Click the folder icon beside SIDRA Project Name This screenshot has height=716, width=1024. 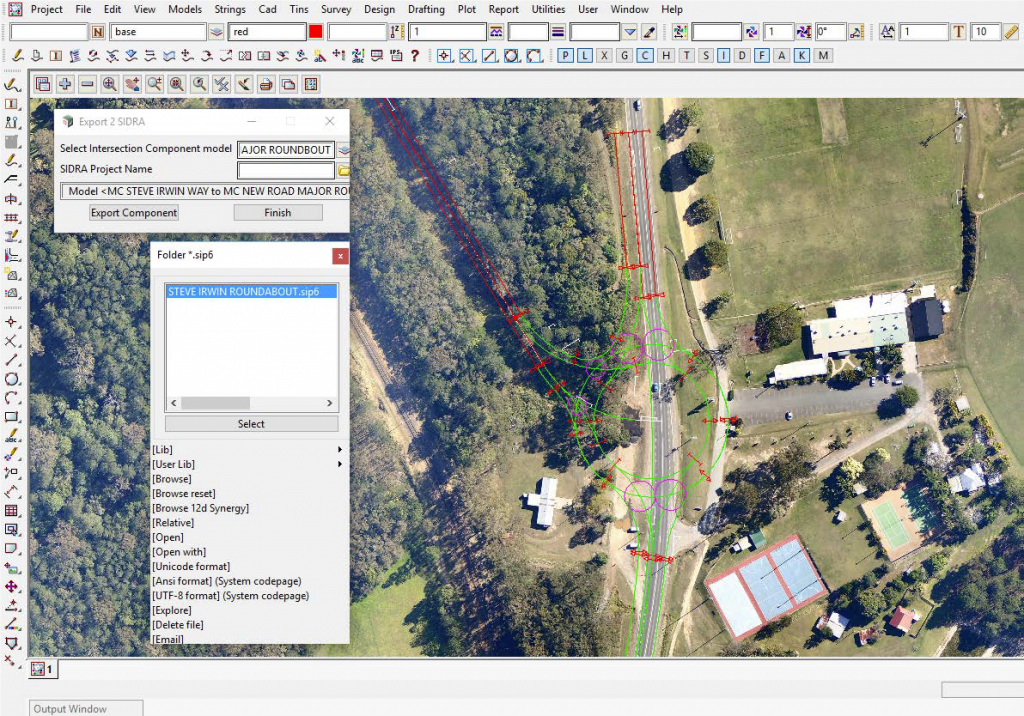(x=343, y=170)
